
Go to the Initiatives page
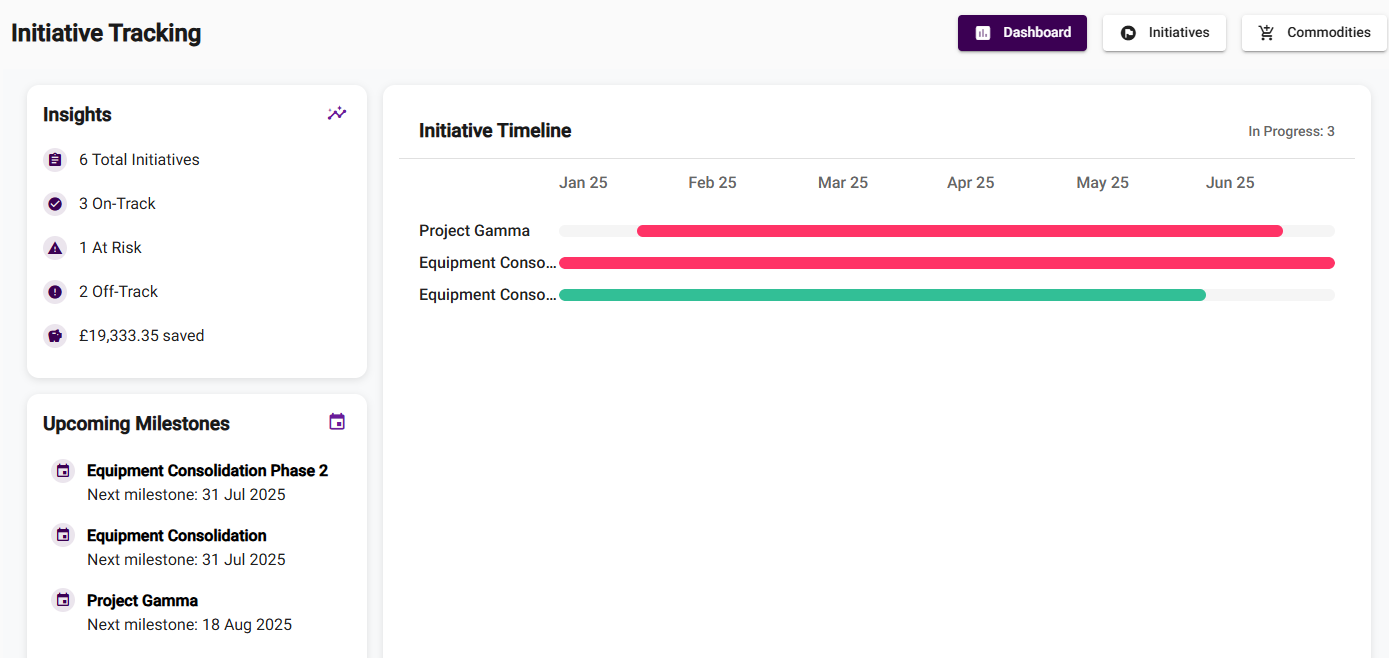1164,32
